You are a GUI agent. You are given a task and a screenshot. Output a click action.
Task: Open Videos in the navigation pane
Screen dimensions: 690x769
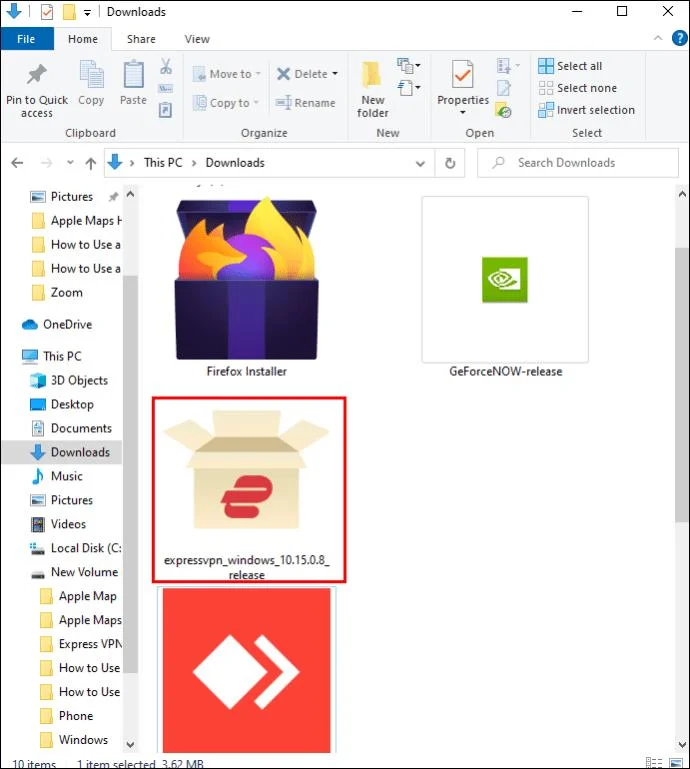[x=59, y=524]
